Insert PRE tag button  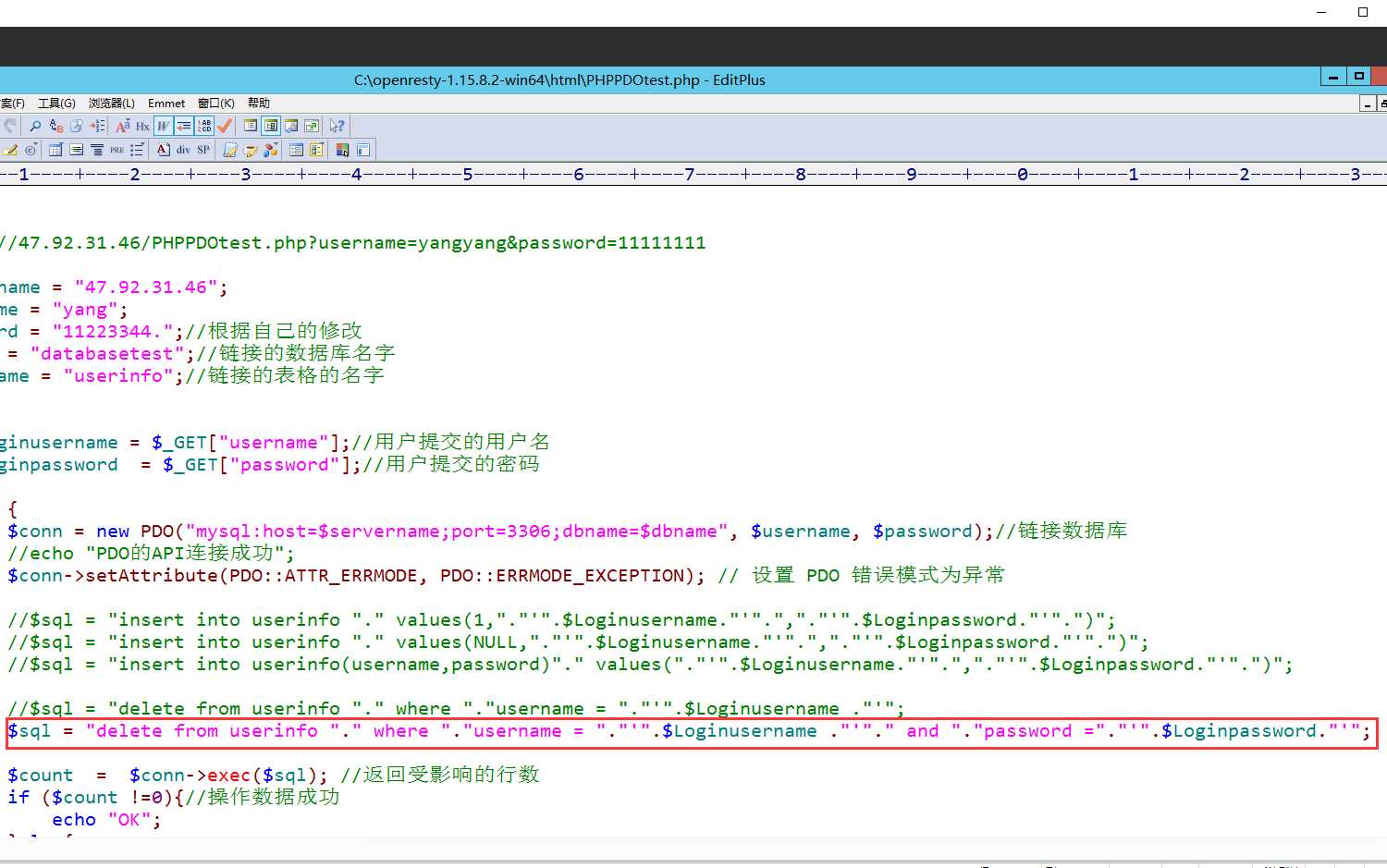pos(117,150)
